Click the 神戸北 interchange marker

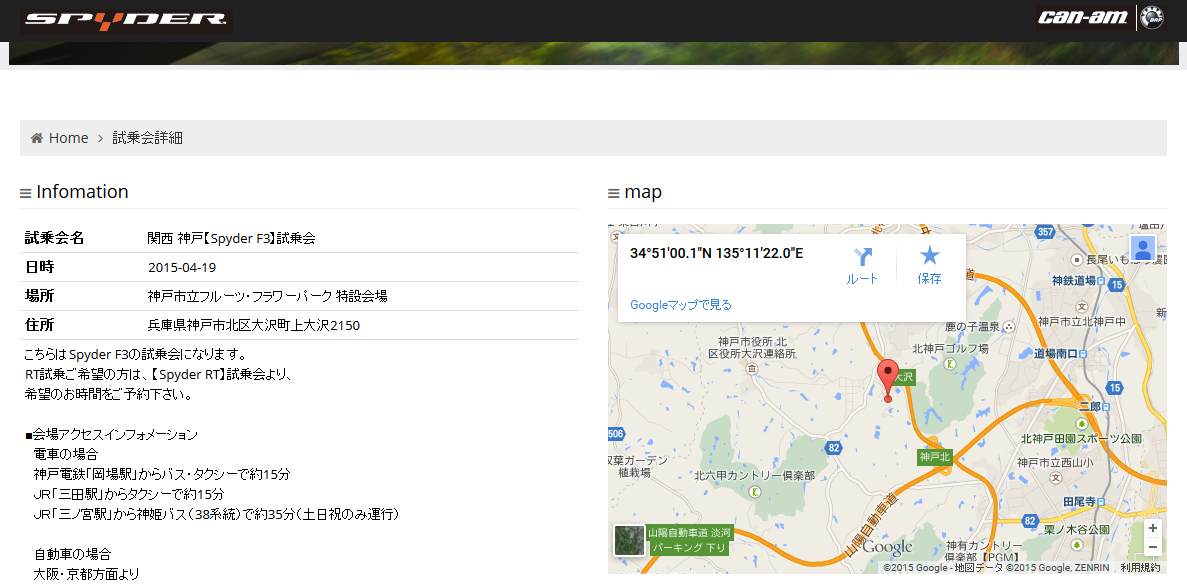(935, 457)
